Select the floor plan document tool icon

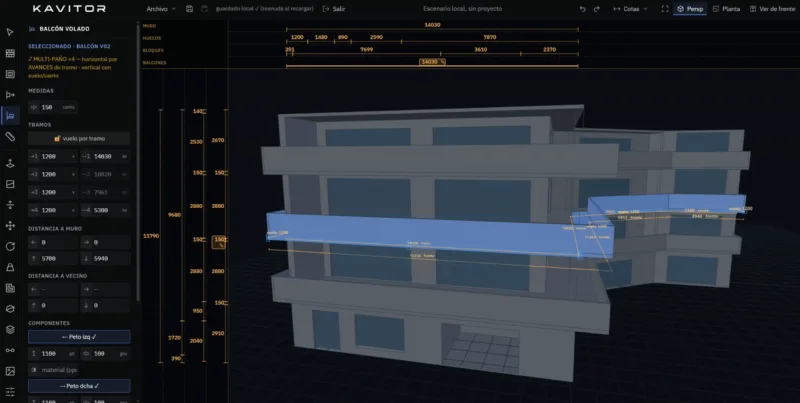tap(10, 288)
